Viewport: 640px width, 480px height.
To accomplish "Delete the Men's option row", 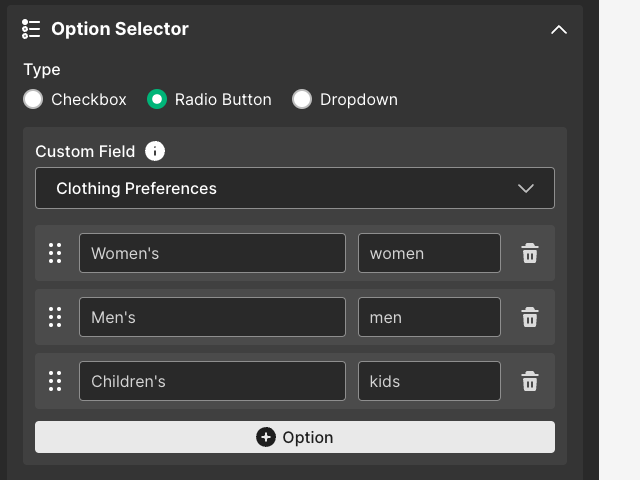I will [530, 317].
